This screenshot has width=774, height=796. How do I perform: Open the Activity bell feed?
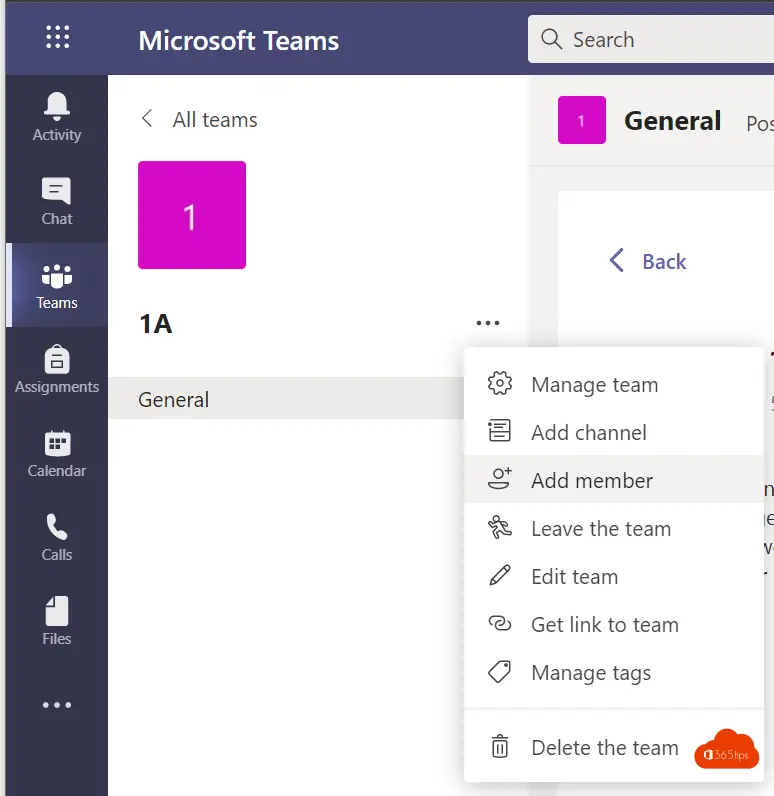[57, 117]
